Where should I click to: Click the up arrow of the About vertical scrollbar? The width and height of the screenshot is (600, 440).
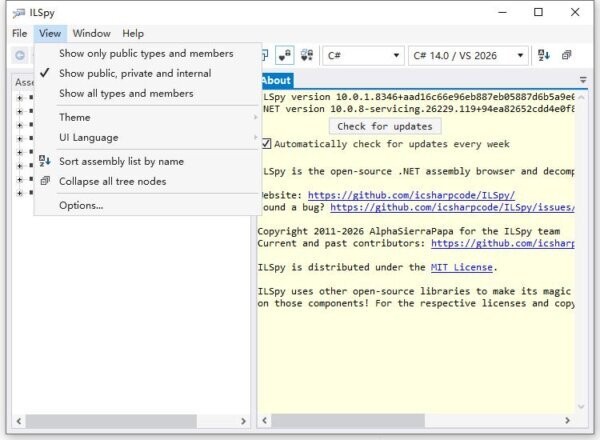coord(581,97)
